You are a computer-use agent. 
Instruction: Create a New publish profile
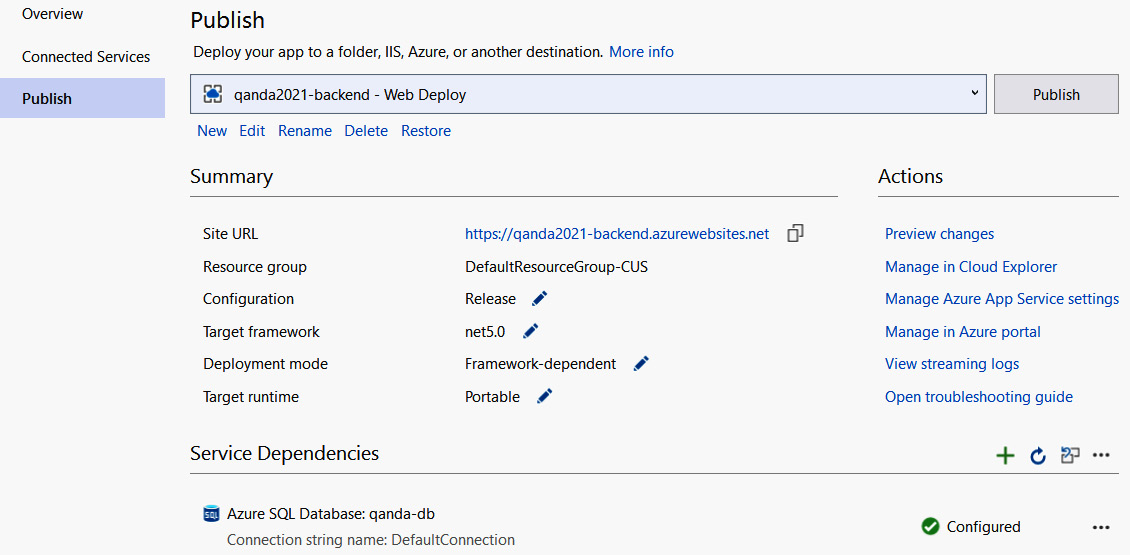tap(212, 130)
